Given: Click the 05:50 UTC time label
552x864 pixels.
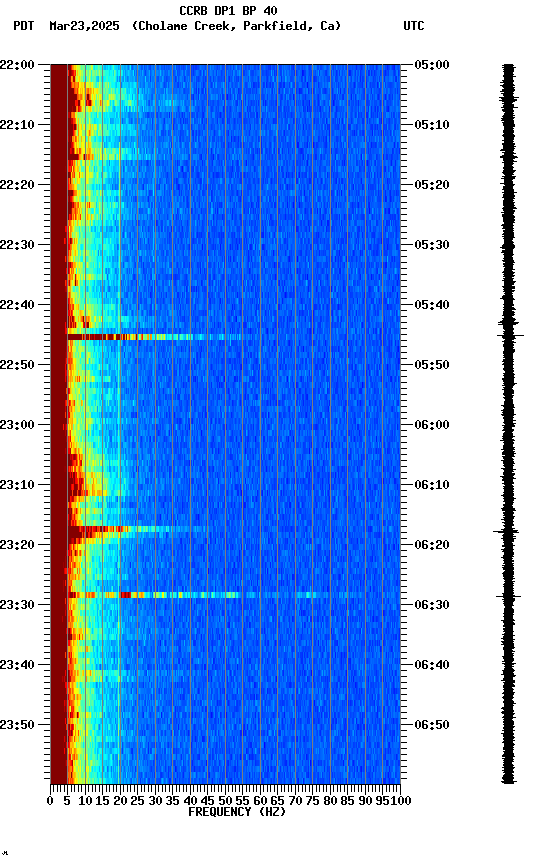Looking at the screenshot, I should pyautogui.click(x=432, y=365).
